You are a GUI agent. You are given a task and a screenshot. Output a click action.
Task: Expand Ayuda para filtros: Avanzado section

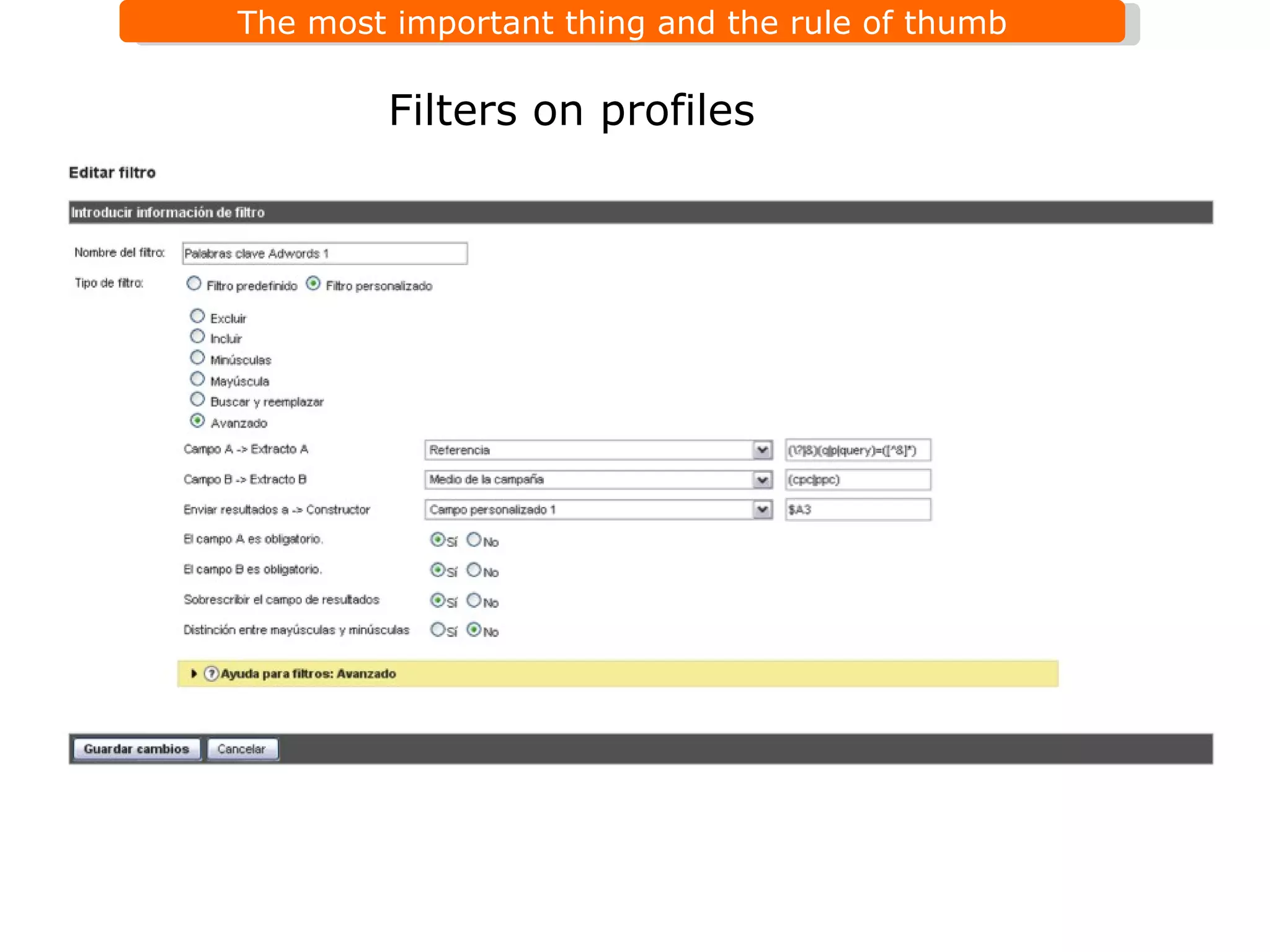pos(193,674)
